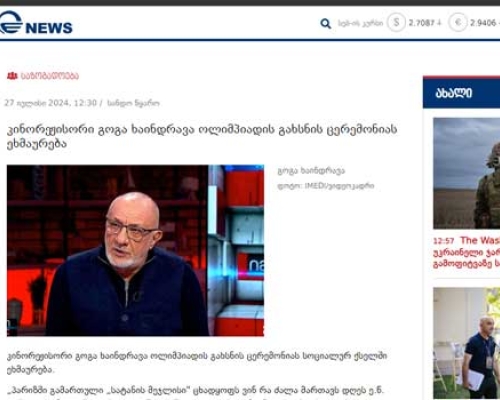This screenshot has height=400, width=500.
Task: Click the article author name link
Action: [133, 103]
